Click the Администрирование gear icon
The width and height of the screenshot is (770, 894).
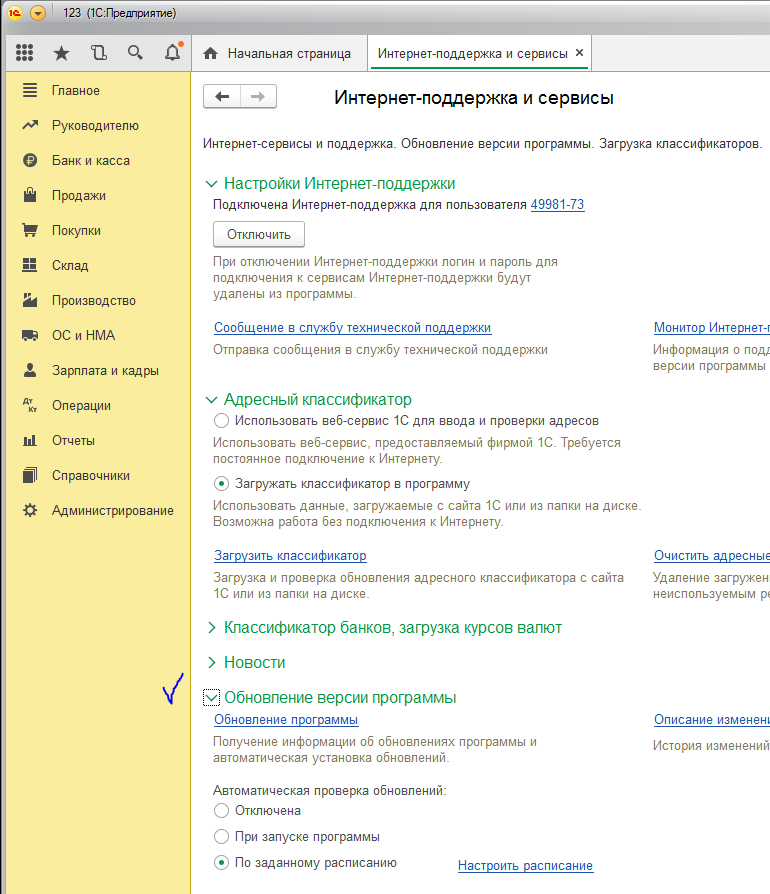point(30,510)
